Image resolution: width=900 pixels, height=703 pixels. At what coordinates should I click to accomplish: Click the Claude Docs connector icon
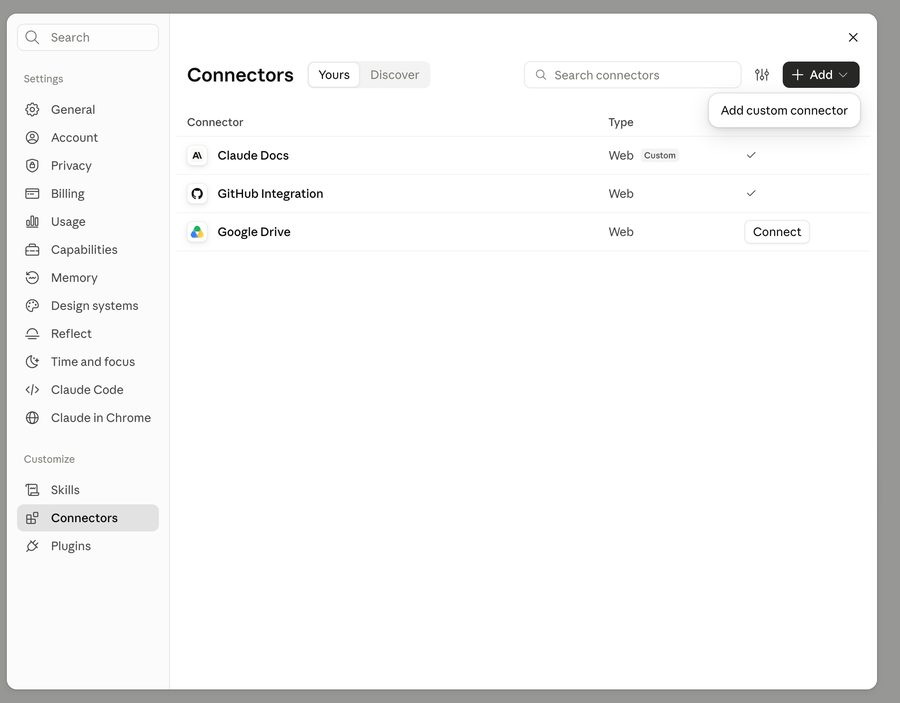[x=197, y=156]
